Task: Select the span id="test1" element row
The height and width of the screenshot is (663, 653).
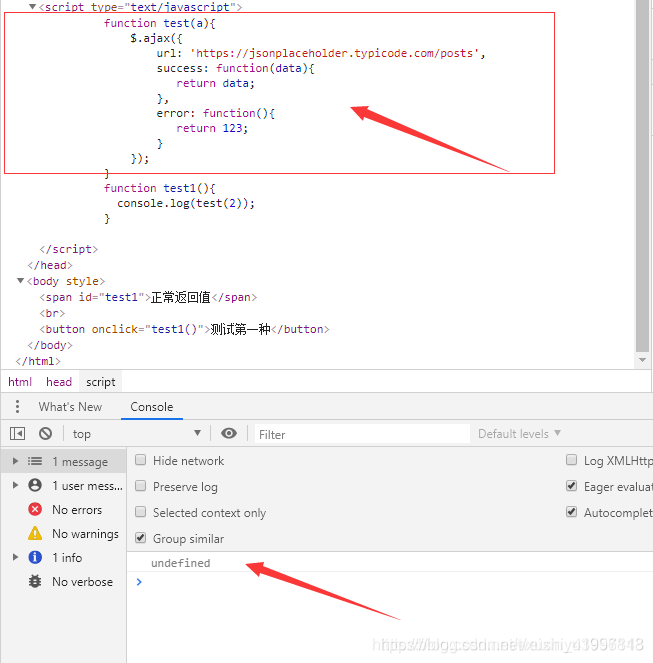Action: (148, 297)
